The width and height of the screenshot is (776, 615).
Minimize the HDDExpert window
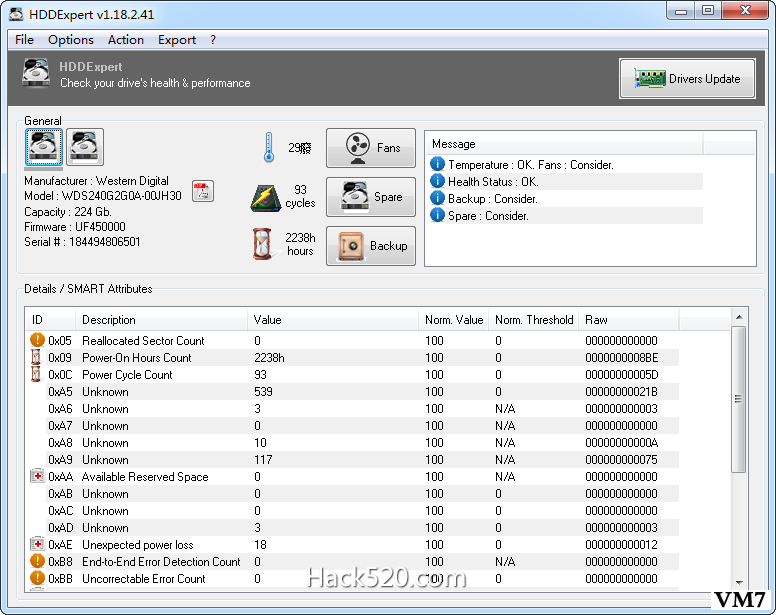(681, 11)
